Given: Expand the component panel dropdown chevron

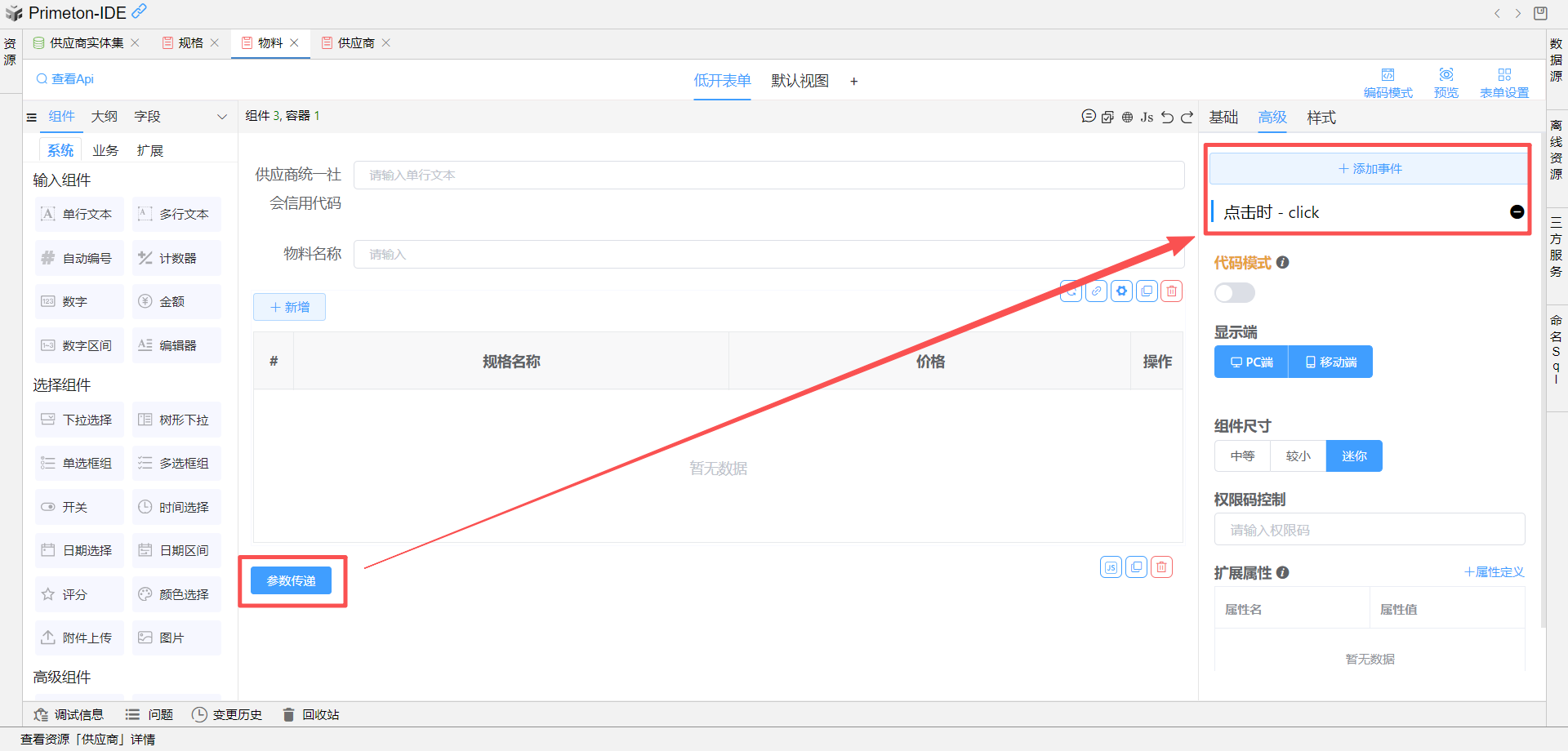Looking at the screenshot, I should [221, 117].
